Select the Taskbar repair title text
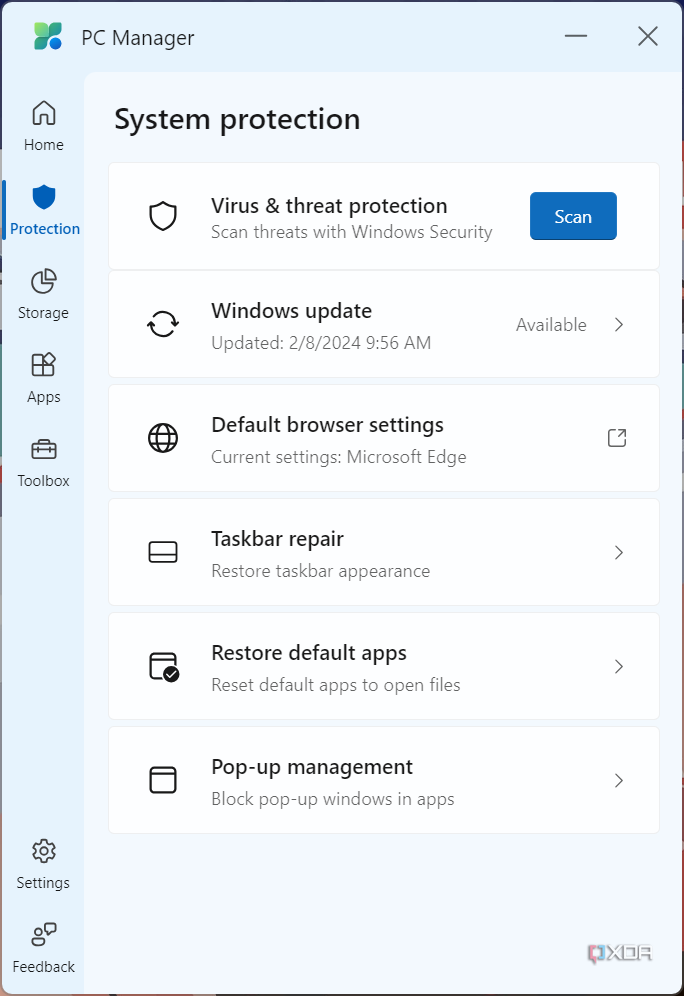The image size is (684, 996). click(277, 539)
